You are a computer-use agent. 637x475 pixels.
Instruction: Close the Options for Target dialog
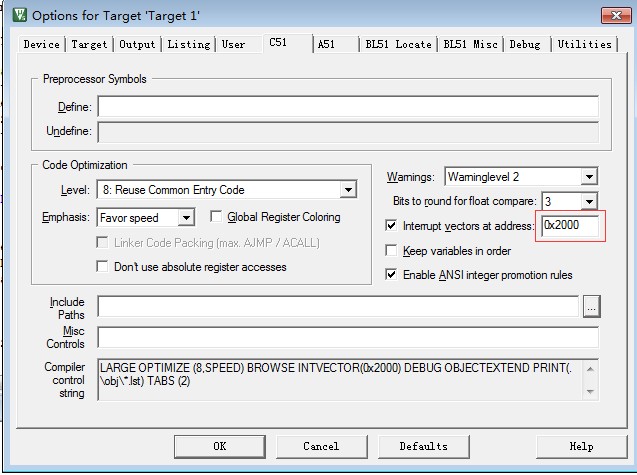click(616, 15)
